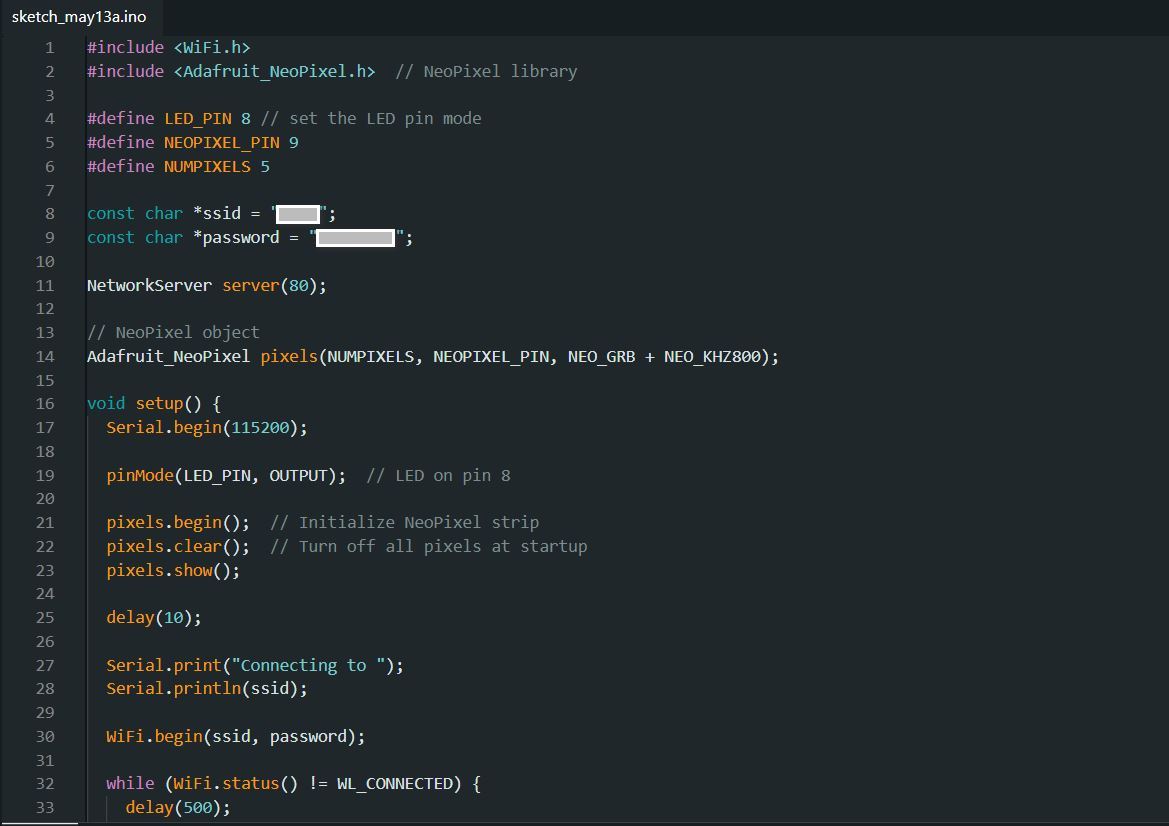Click 'Adafruit_NeoPixel' type on line 14

168,356
